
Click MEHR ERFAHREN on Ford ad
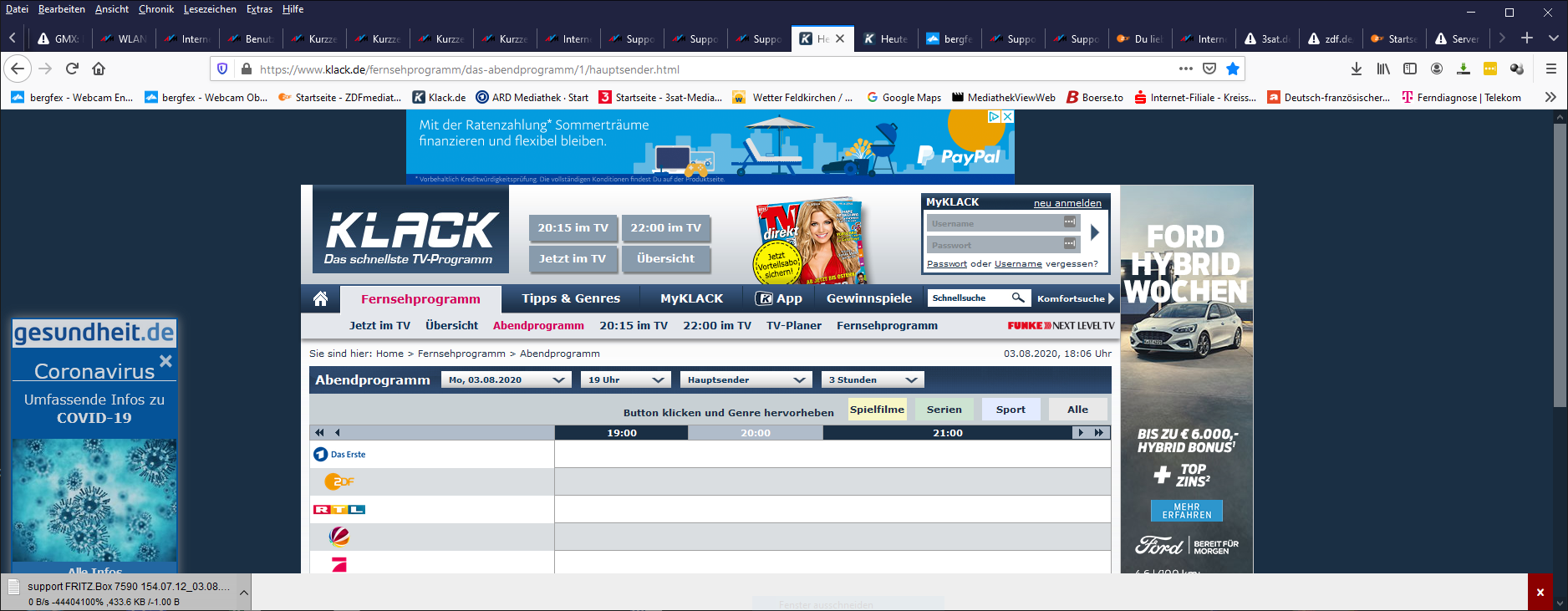point(1186,511)
